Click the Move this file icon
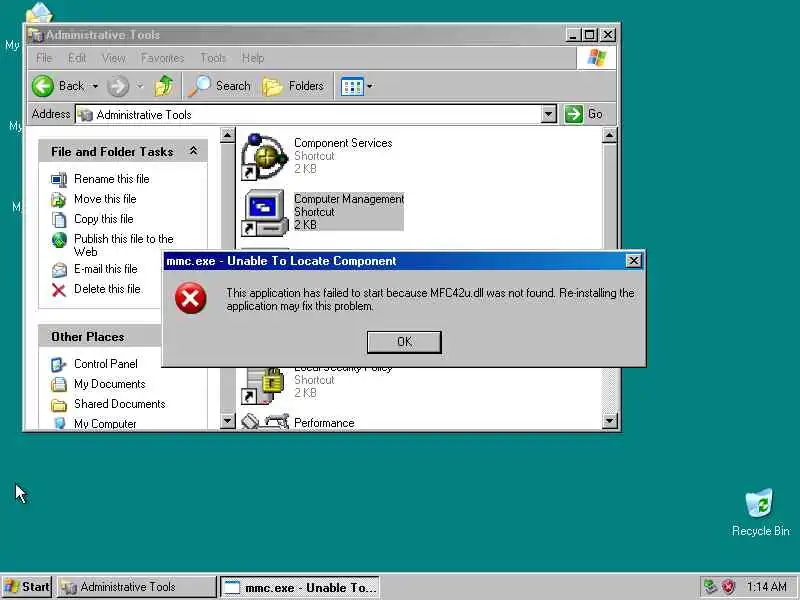The width and height of the screenshot is (800, 600). [59, 199]
